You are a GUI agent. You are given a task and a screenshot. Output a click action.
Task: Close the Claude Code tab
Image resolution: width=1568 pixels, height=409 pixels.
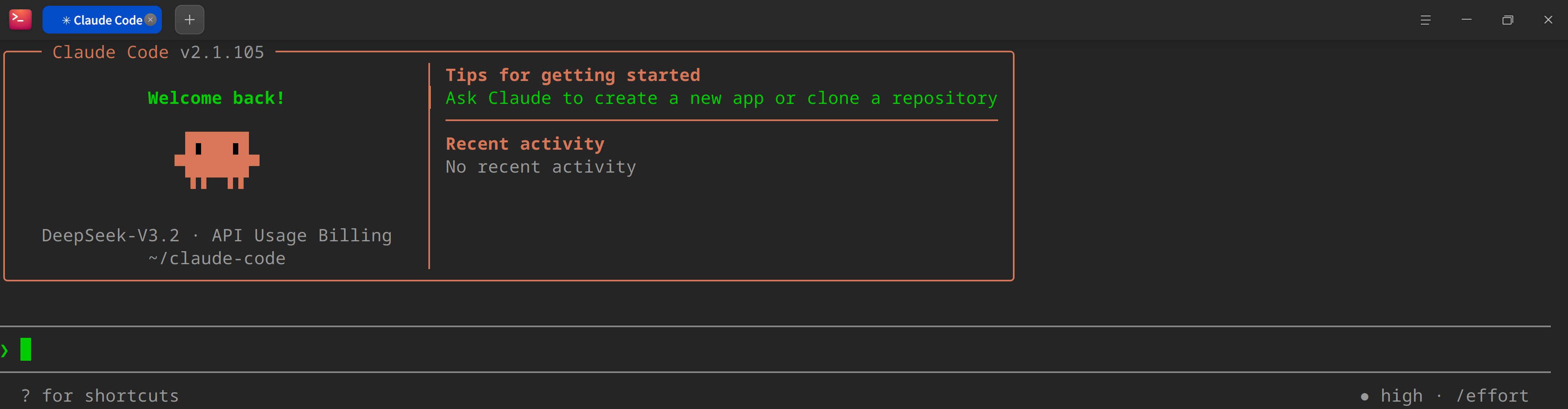pyautogui.click(x=151, y=20)
